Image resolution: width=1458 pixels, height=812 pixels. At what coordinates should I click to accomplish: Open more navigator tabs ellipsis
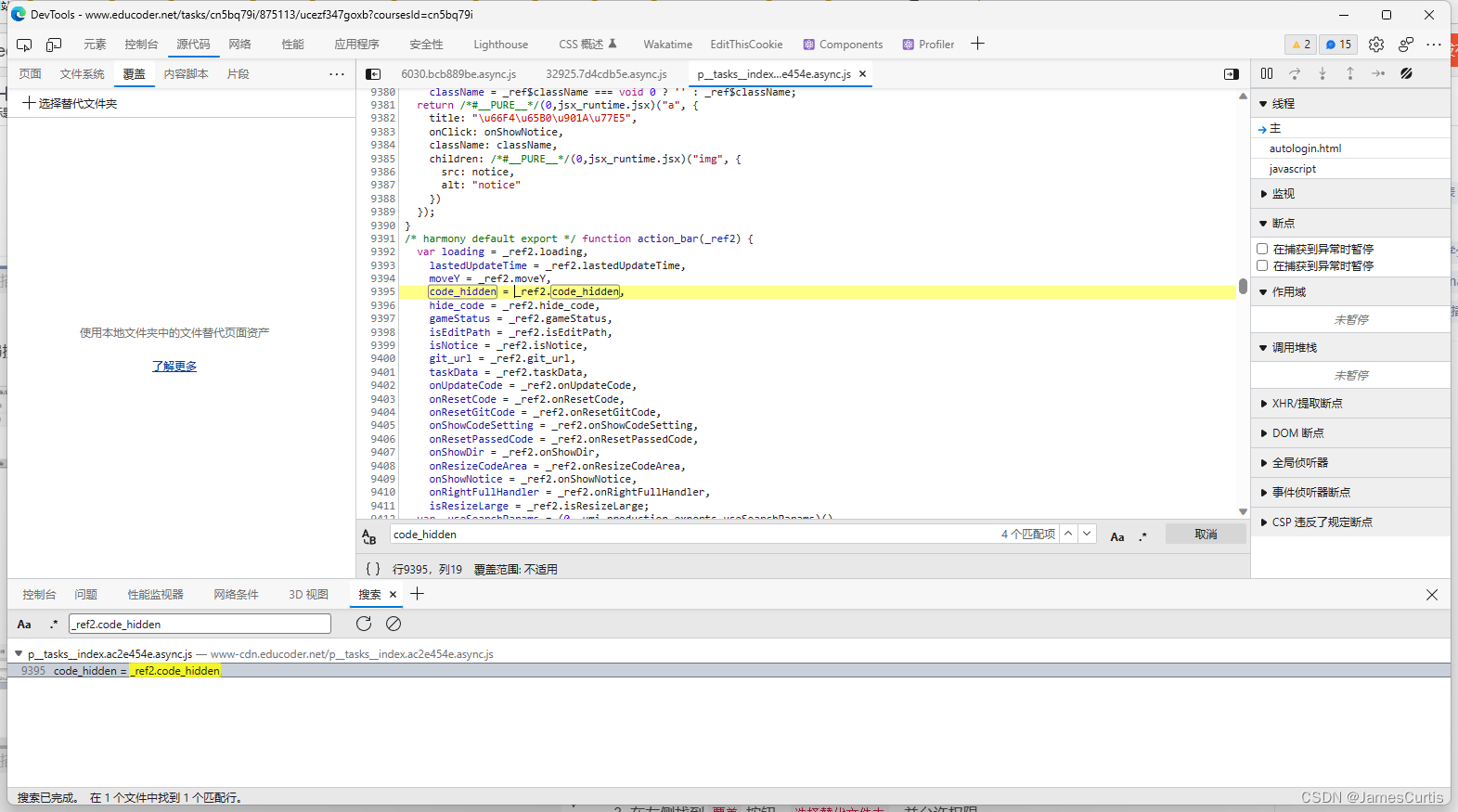click(x=336, y=74)
